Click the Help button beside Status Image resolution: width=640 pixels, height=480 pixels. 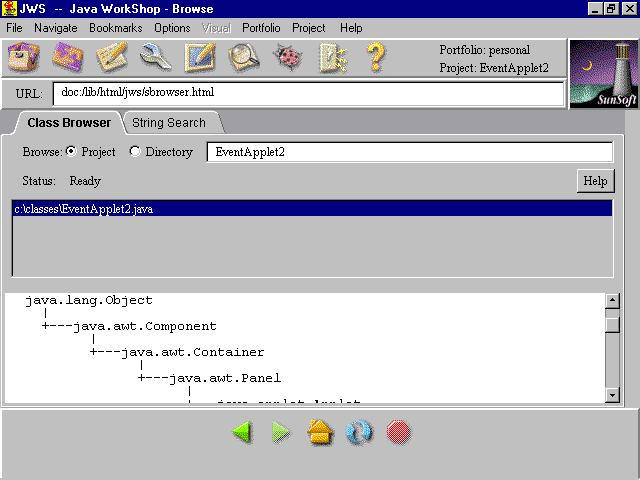[x=595, y=181]
